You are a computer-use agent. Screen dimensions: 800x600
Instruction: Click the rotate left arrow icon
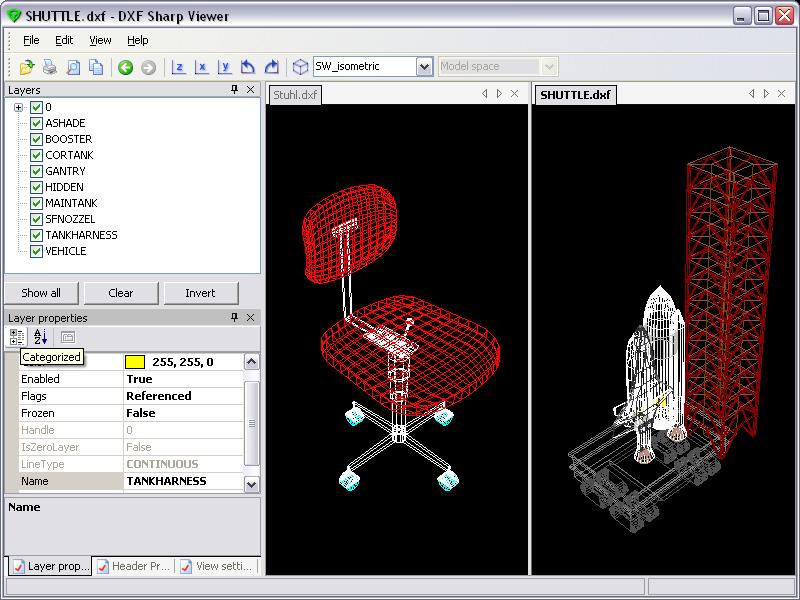248,67
